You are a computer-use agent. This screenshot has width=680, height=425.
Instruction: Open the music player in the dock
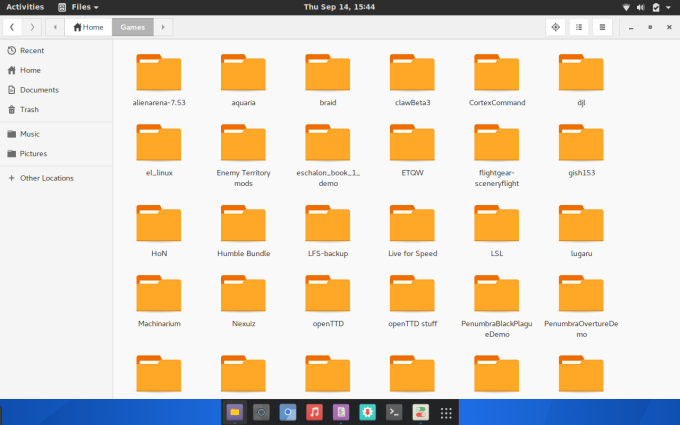314,412
